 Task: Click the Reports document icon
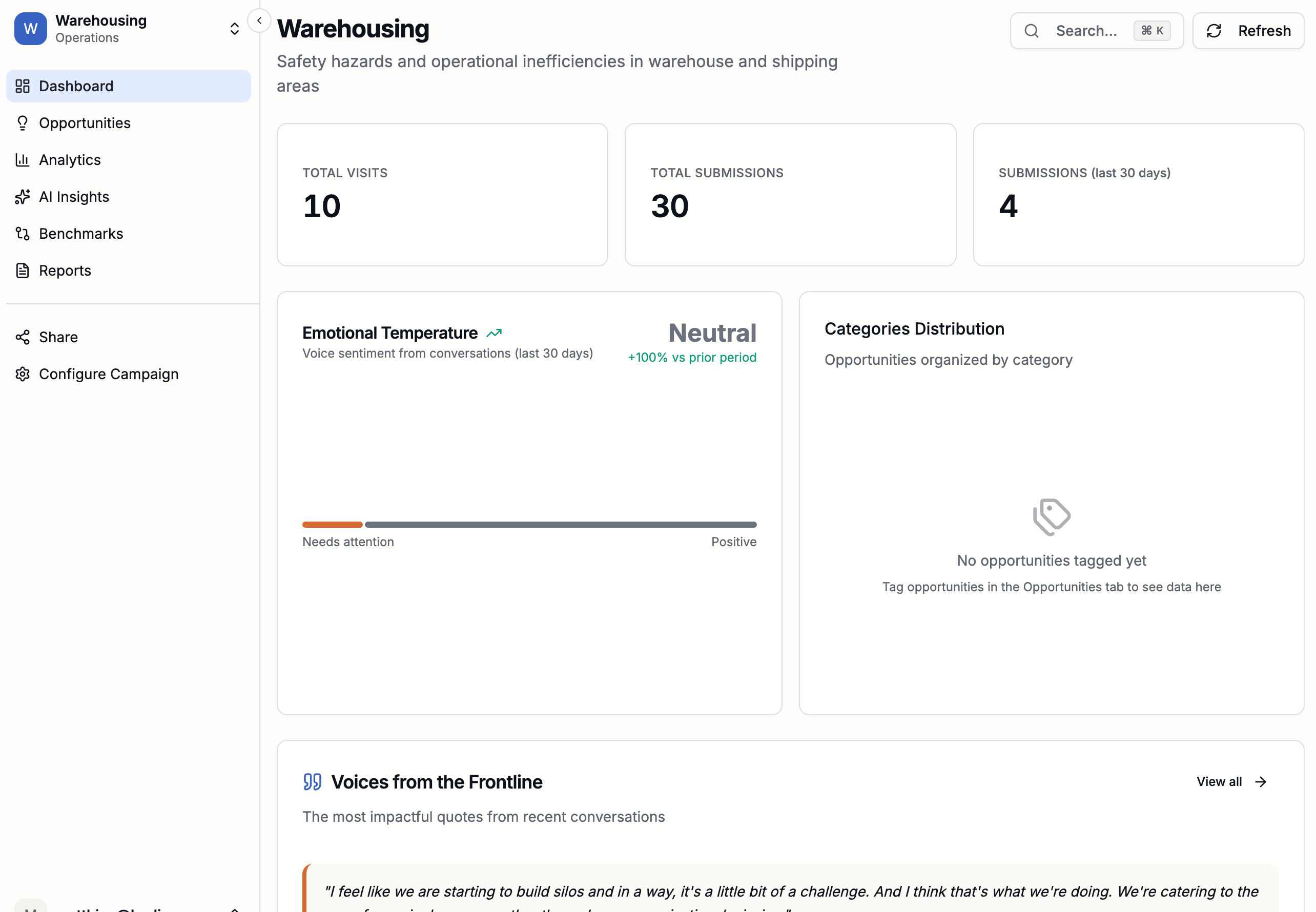[x=22, y=271]
